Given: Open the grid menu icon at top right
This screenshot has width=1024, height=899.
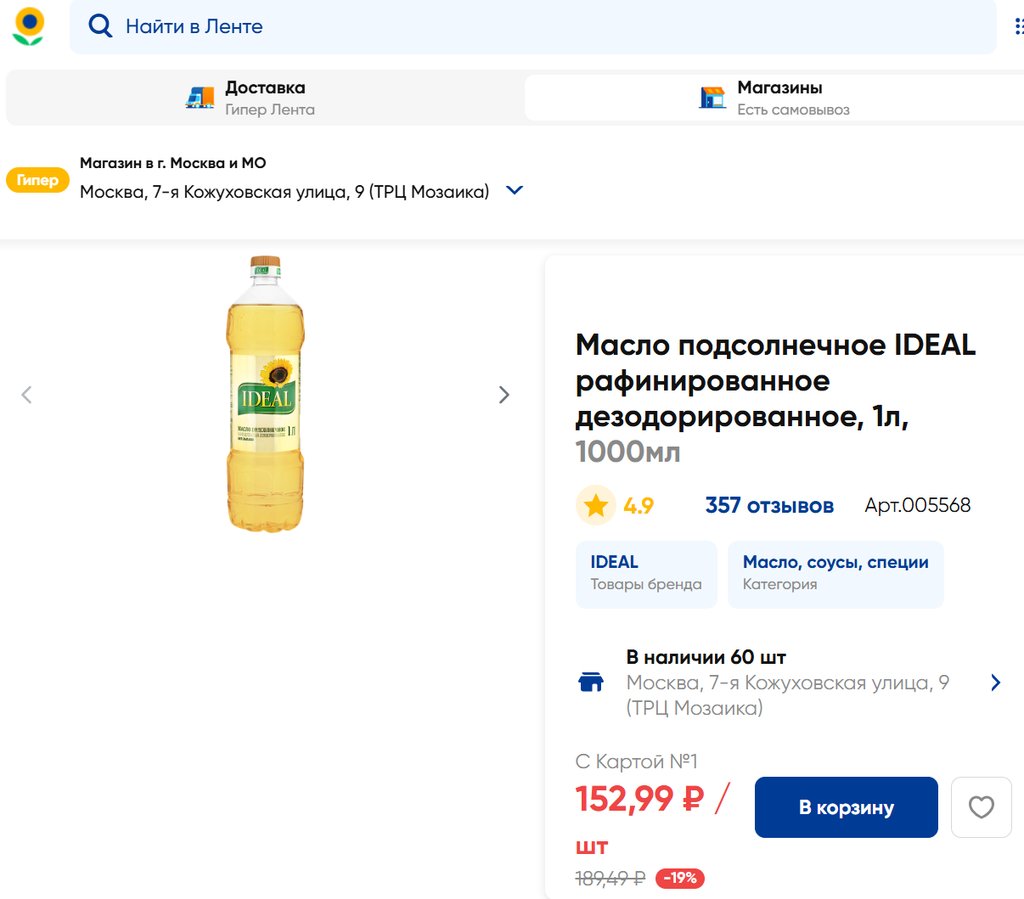Looking at the screenshot, I should tap(1018, 26).
